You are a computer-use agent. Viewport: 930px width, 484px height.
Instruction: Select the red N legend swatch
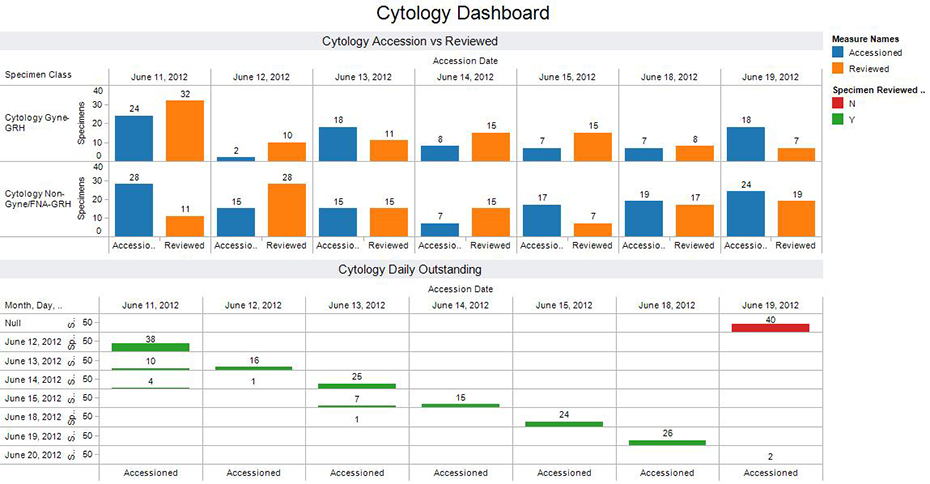pos(840,104)
